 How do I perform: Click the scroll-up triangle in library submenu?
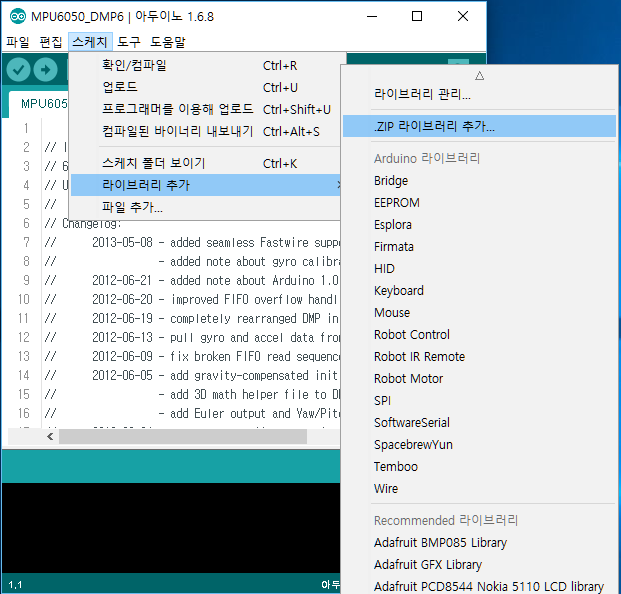[480, 76]
